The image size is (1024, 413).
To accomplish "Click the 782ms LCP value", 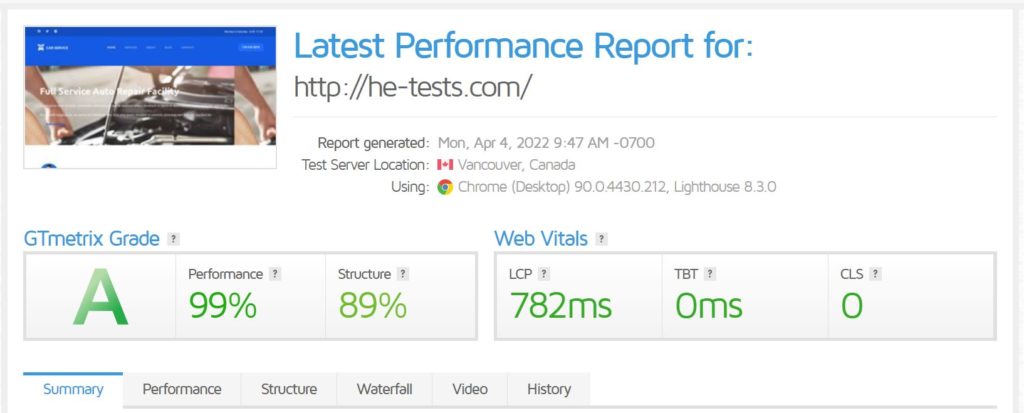I will coord(560,306).
